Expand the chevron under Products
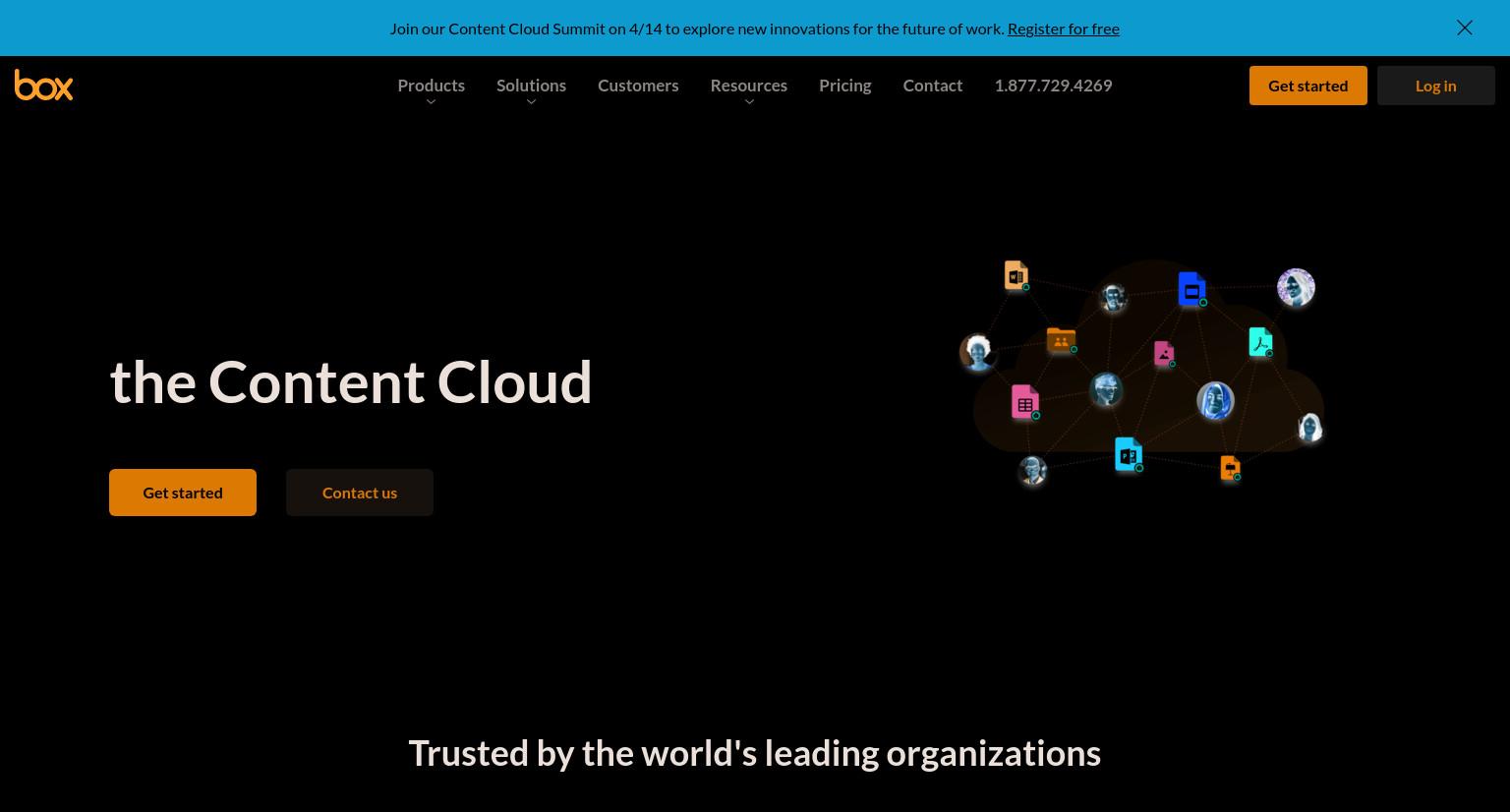Image resolution: width=1510 pixels, height=812 pixels. 431,102
